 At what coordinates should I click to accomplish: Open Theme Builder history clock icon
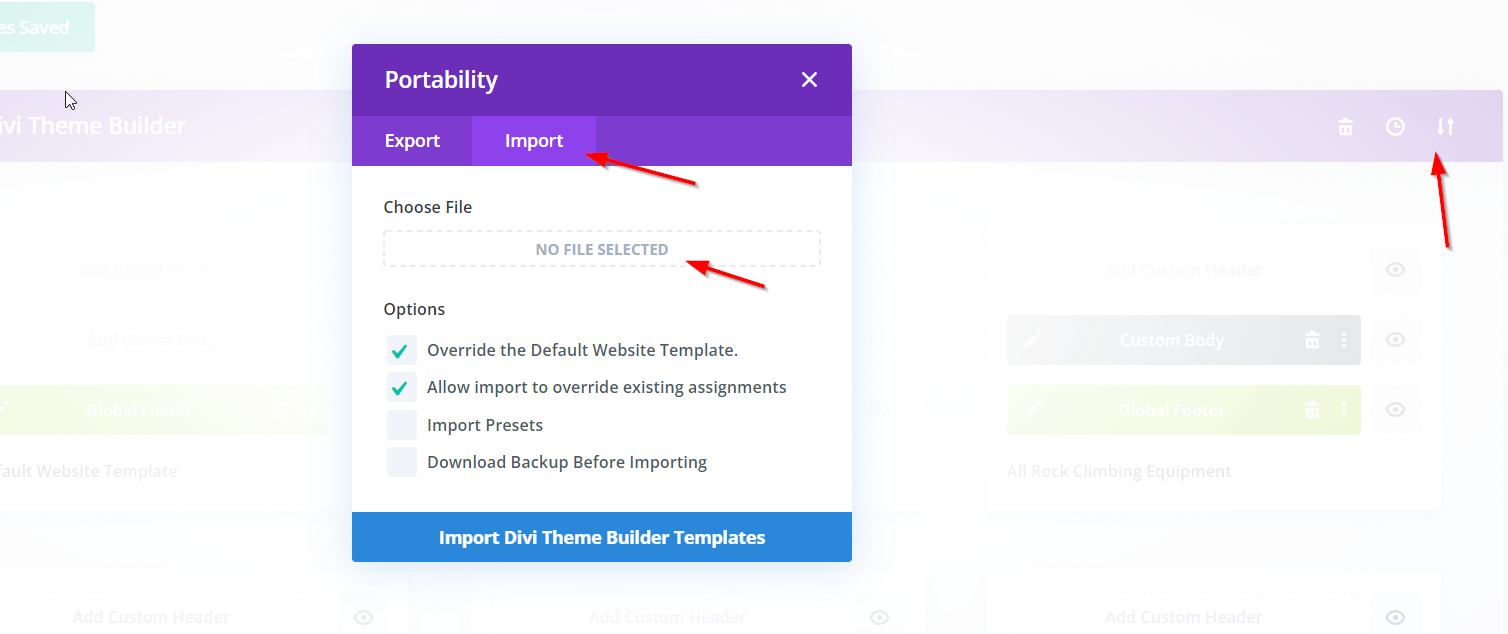tap(1395, 127)
